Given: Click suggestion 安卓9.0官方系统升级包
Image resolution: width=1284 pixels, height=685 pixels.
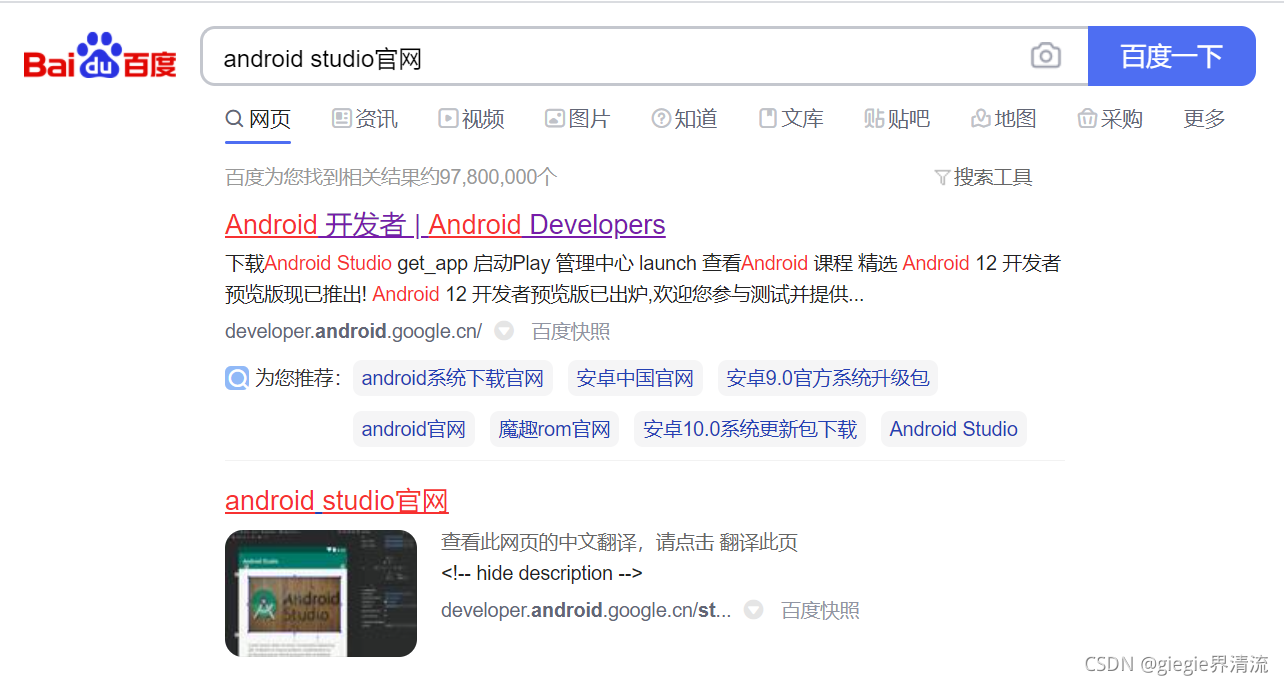Looking at the screenshot, I should pos(828,378).
